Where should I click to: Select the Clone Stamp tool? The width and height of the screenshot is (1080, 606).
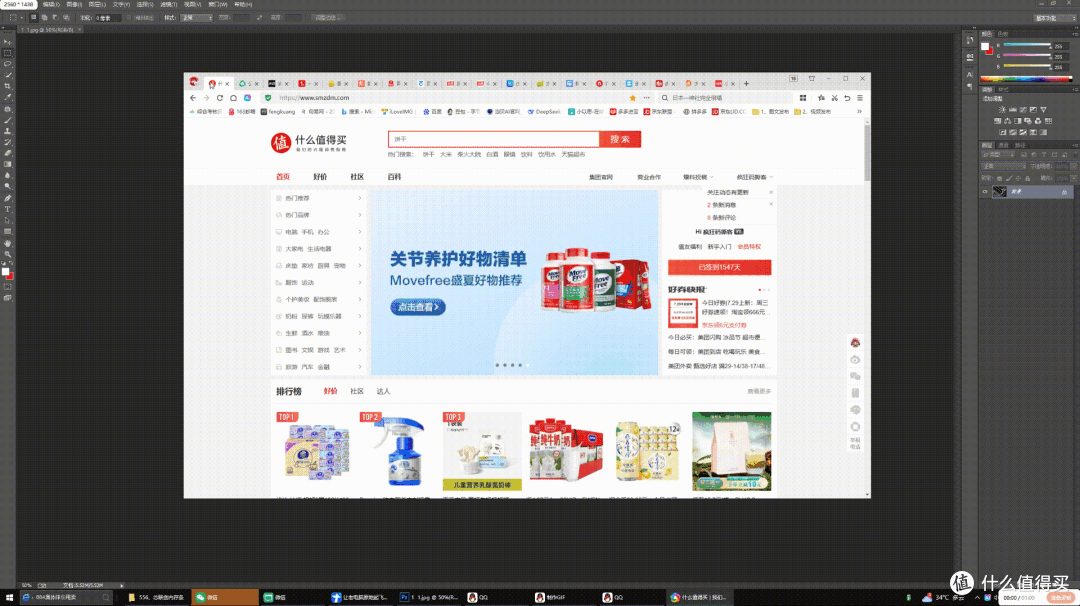tap(8, 131)
